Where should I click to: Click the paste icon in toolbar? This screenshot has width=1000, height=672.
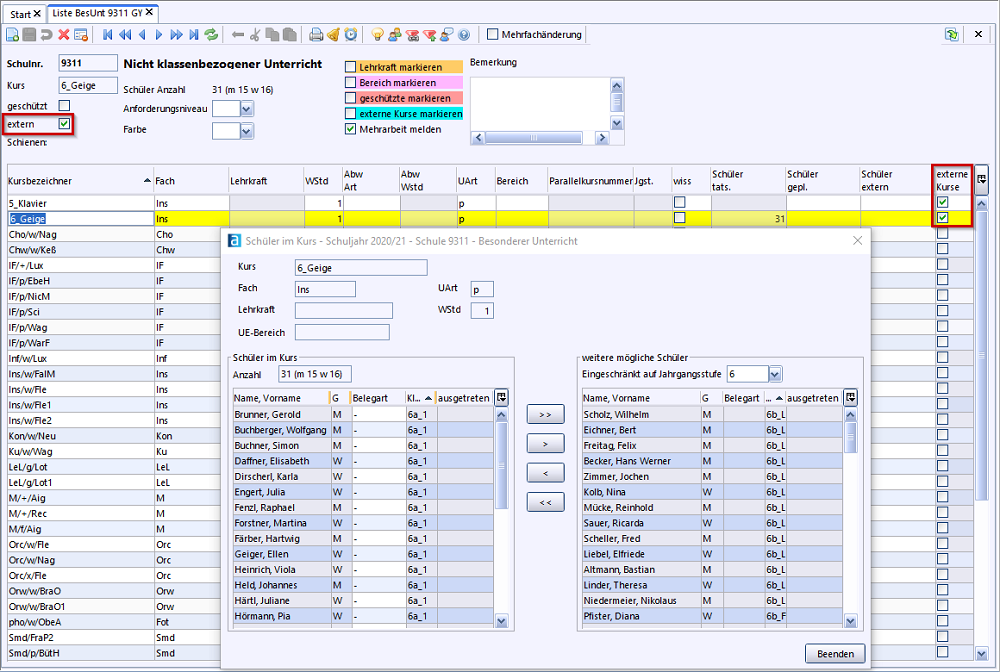[290, 34]
